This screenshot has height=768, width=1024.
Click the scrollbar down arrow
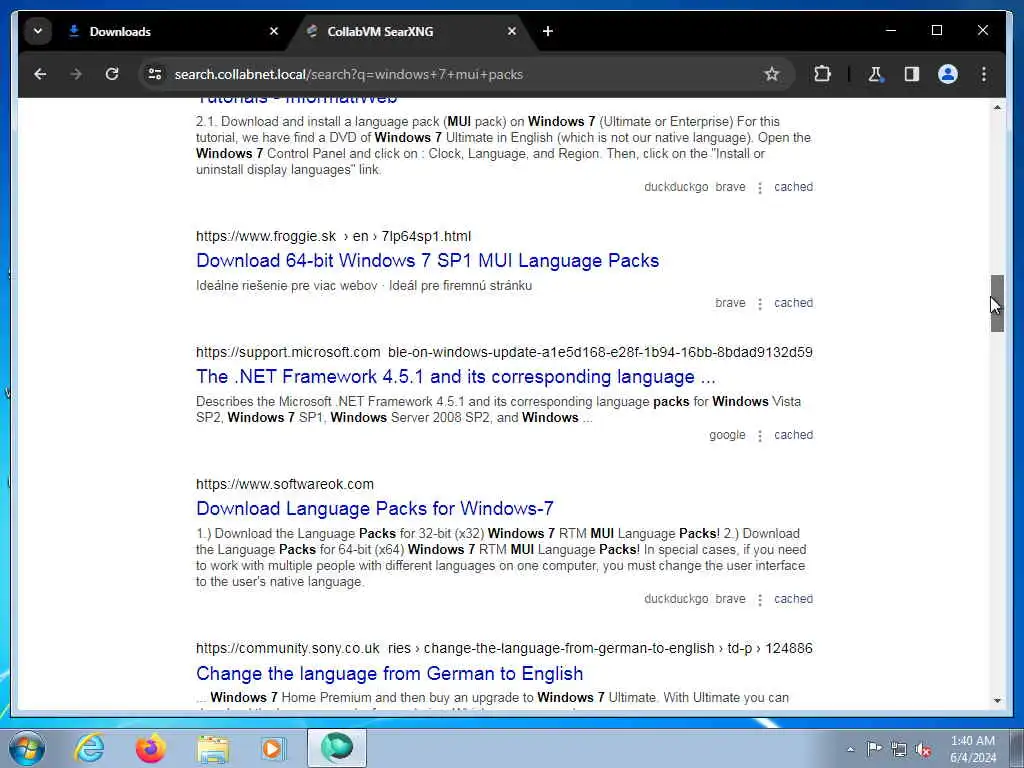[997, 701]
